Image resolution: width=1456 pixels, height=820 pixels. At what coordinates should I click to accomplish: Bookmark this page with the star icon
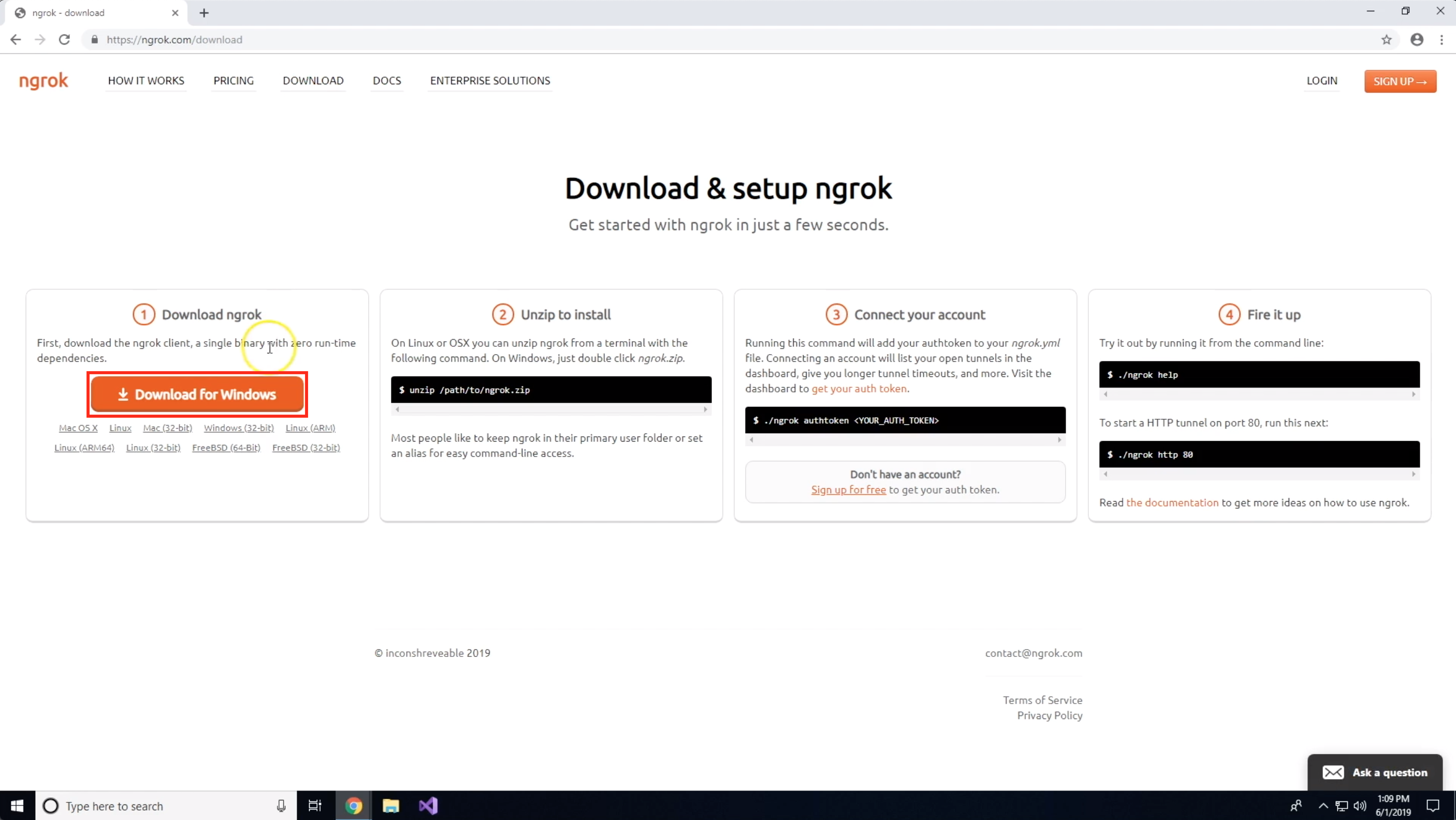1387,39
